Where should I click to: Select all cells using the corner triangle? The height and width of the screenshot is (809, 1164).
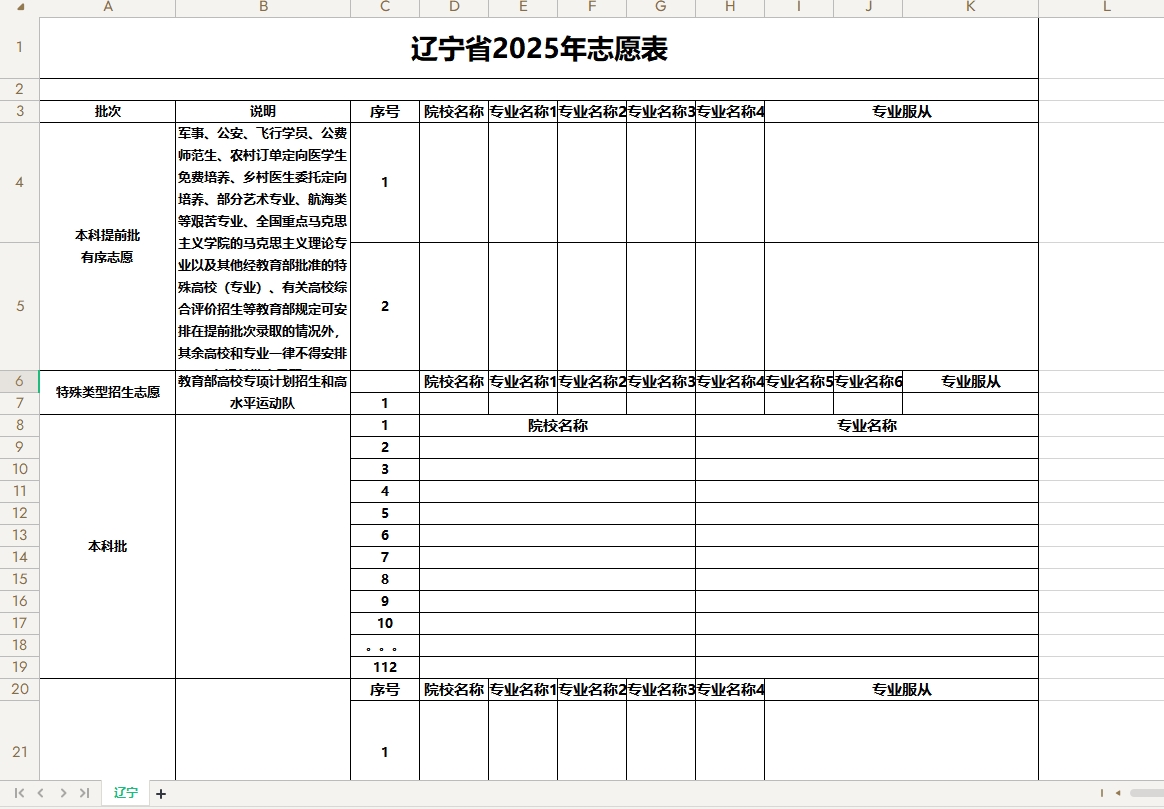click(18, 8)
